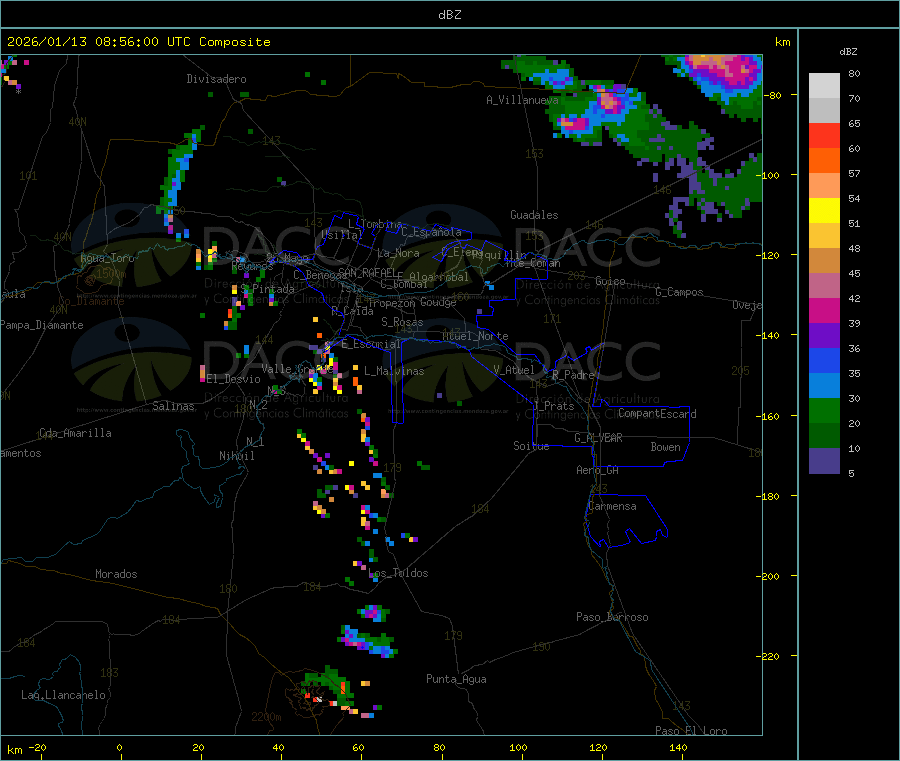900x761 pixels.
Task: Click the Punta_Agua map label
Action: (x=456, y=679)
